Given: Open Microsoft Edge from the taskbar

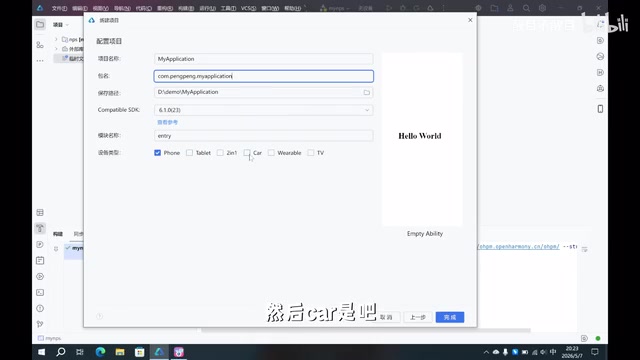Looking at the screenshot, I should (x=100, y=352).
